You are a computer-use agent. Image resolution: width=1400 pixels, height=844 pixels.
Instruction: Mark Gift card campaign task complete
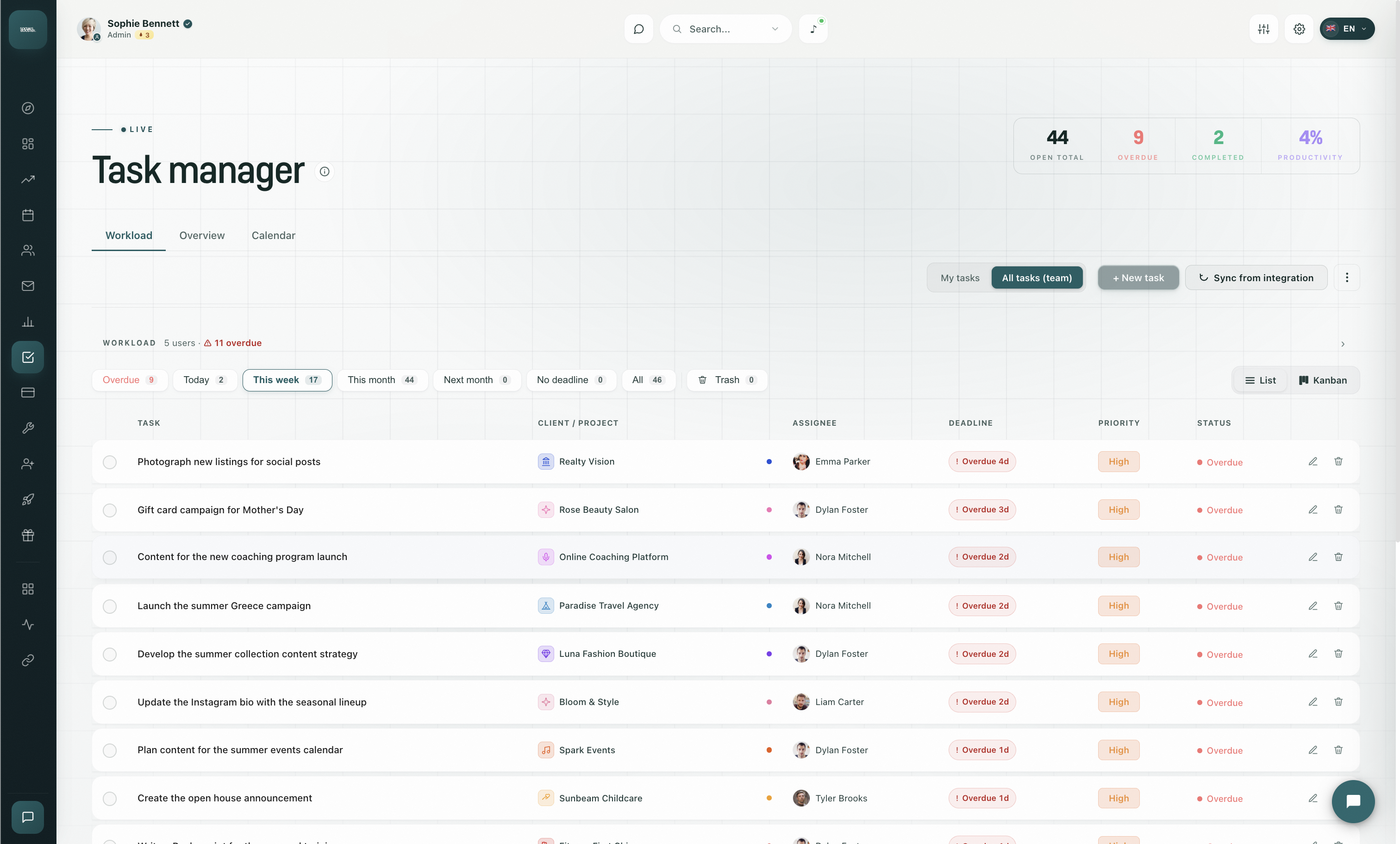point(110,510)
